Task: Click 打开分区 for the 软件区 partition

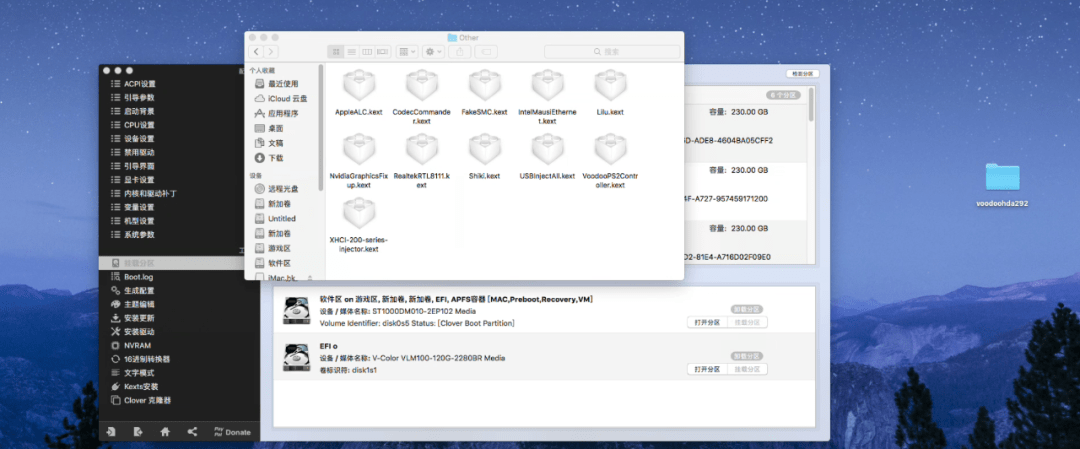Action: tap(707, 322)
